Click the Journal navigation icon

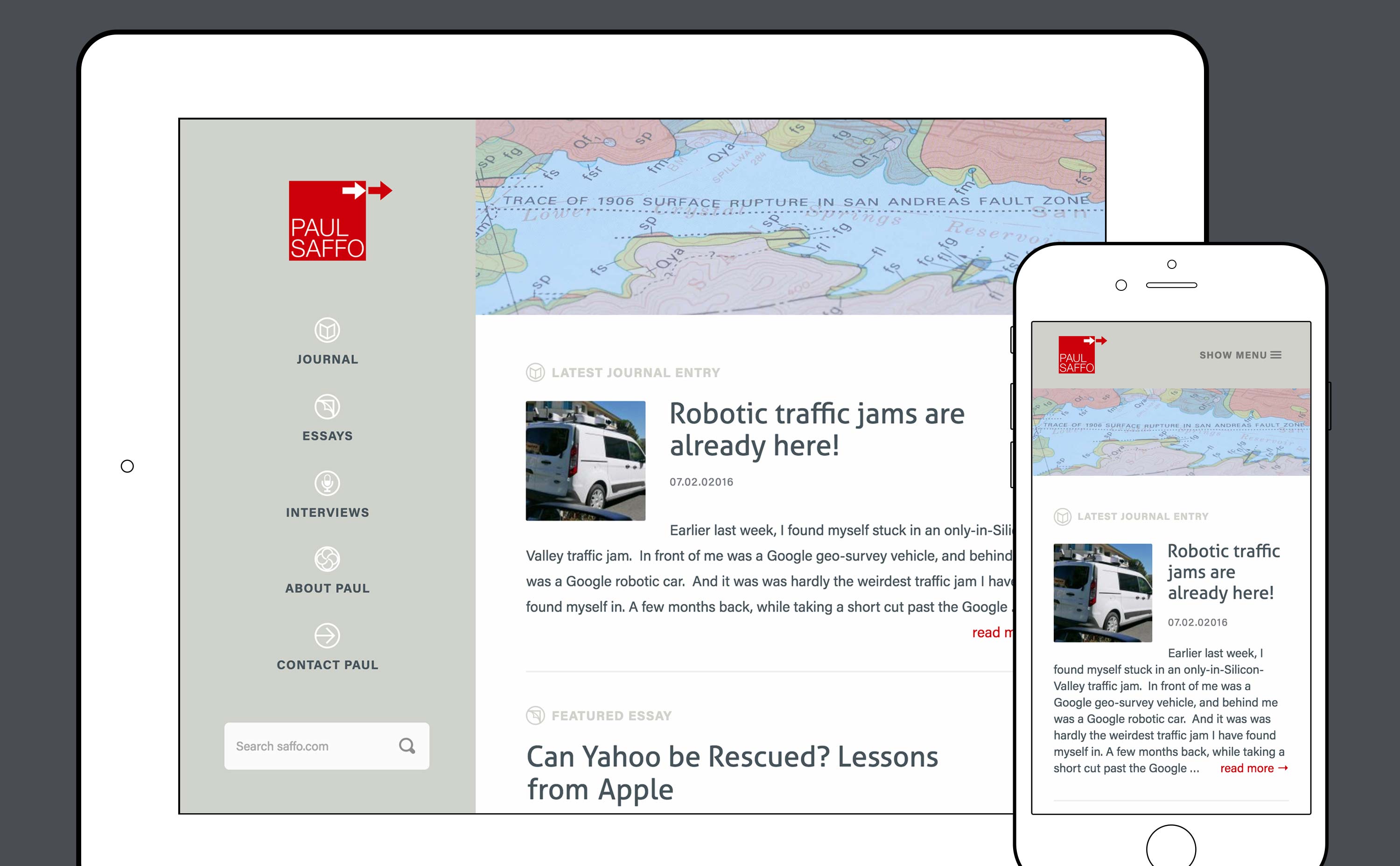(x=327, y=330)
